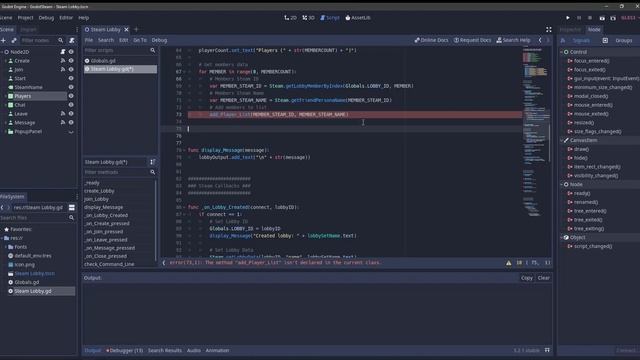Toggle visibility of Join node

(x=71, y=69)
